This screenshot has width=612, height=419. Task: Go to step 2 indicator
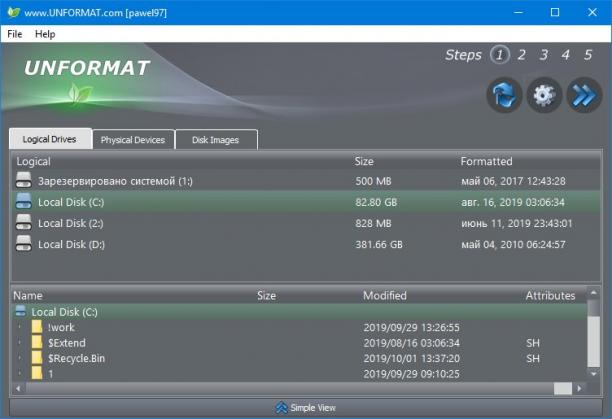pos(521,55)
